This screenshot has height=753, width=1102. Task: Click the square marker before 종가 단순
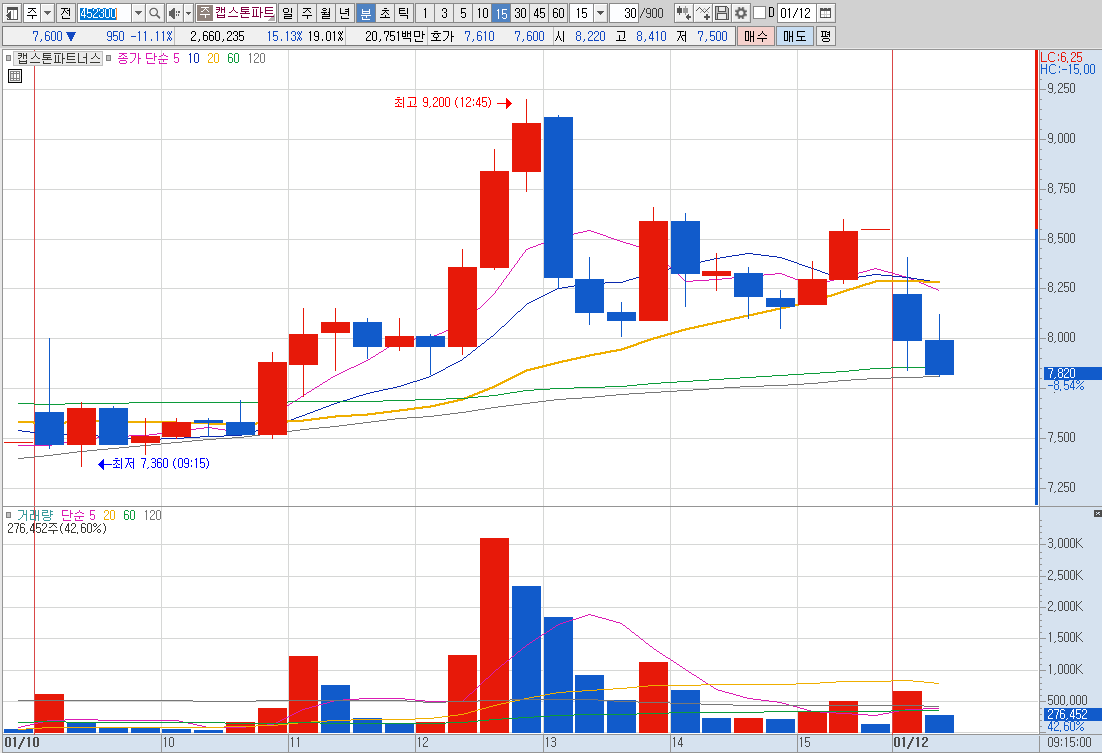coord(109,58)
